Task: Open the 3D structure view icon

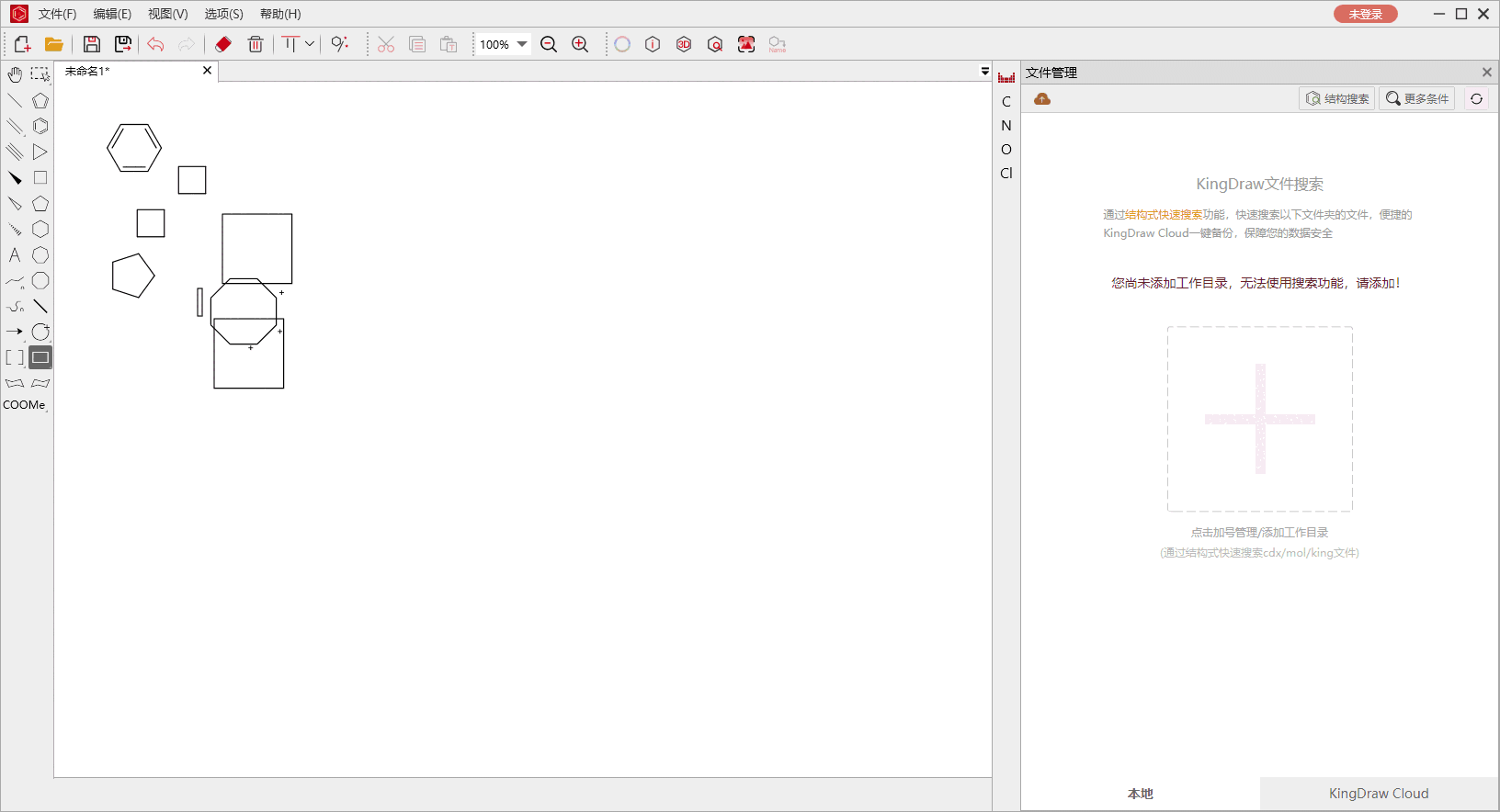Action: click(684, 44)
